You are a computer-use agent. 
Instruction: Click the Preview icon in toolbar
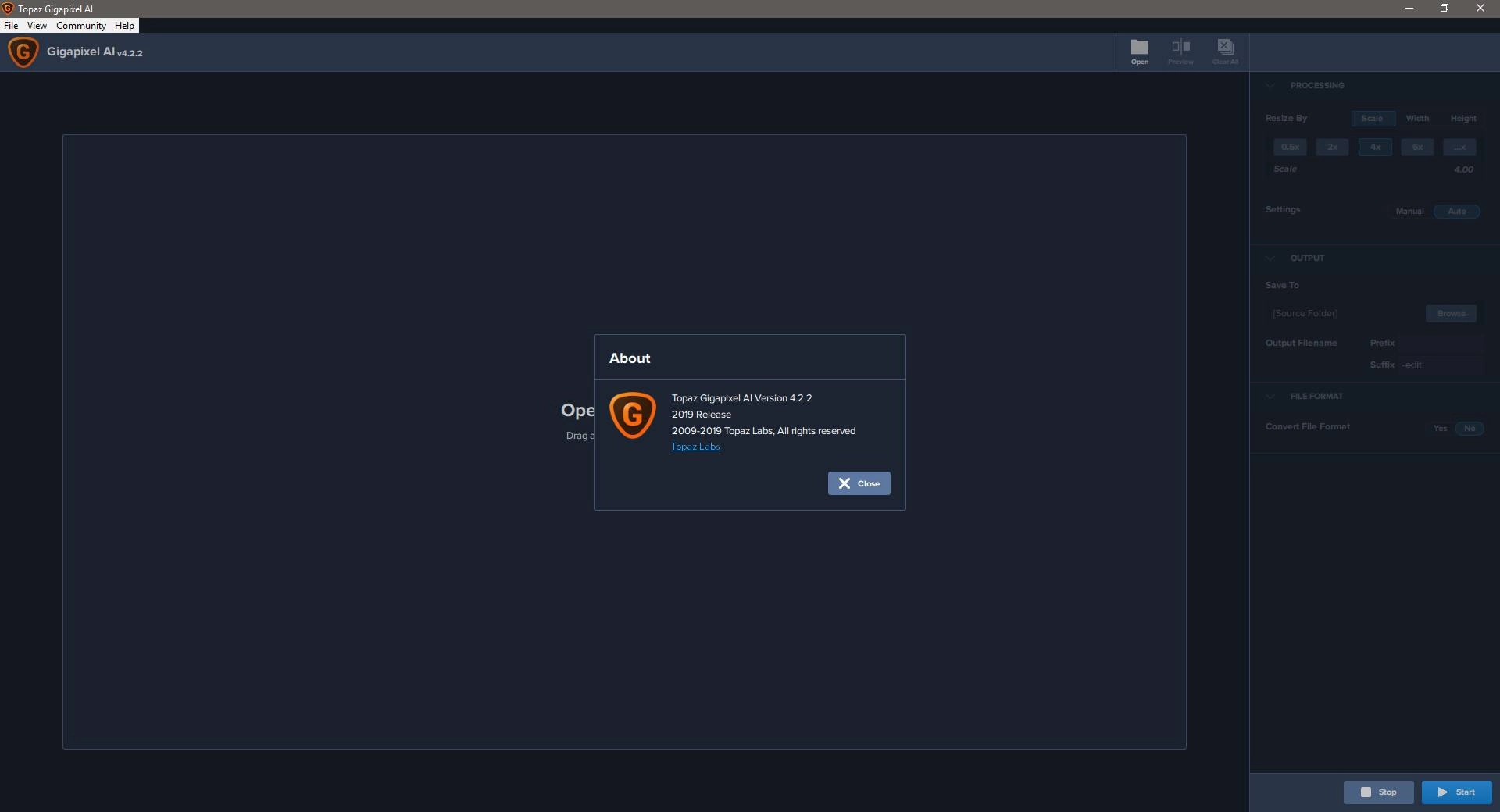click(x=1180, y=52)
